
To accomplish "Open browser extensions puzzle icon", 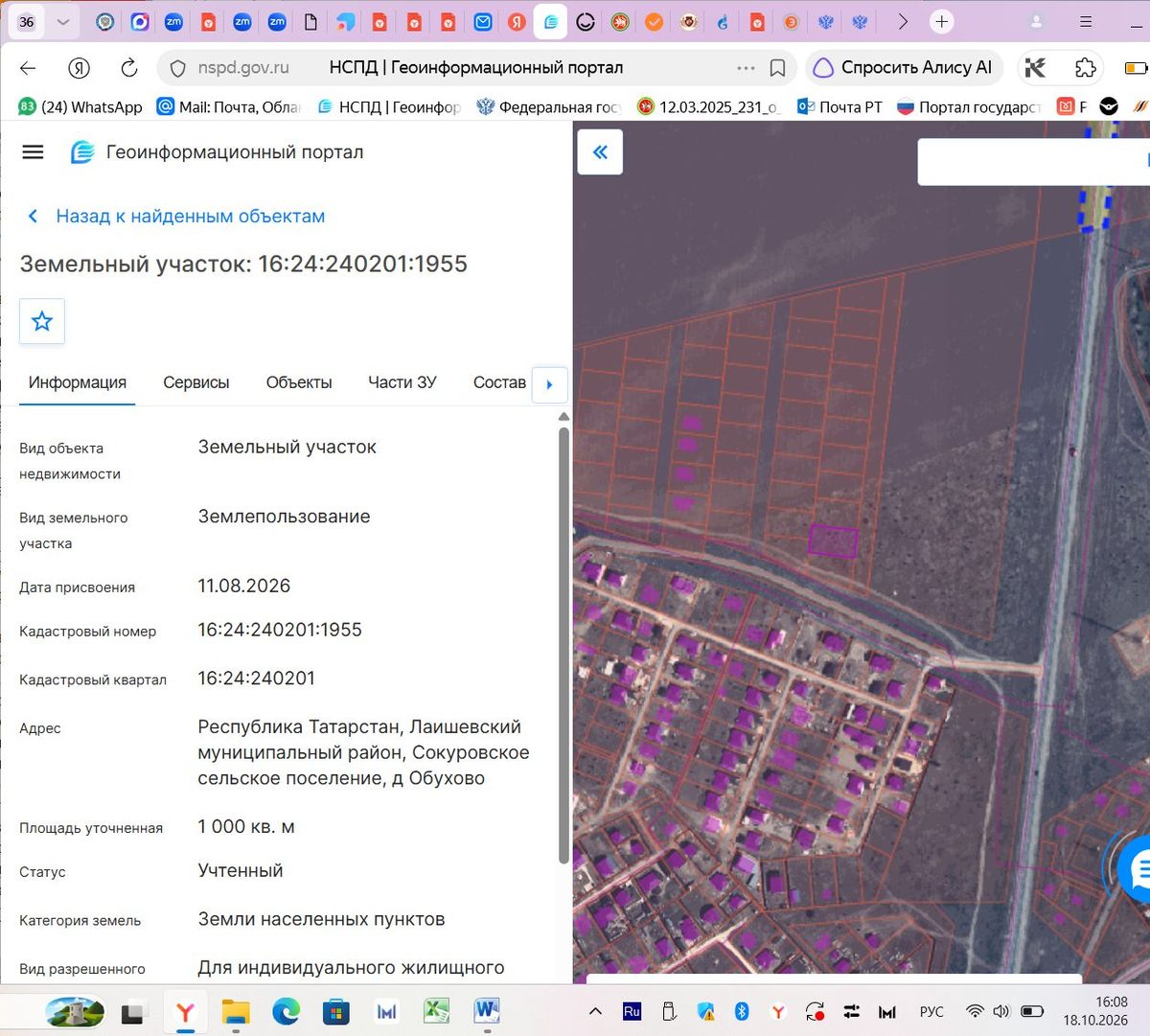I will point(1085,68).
